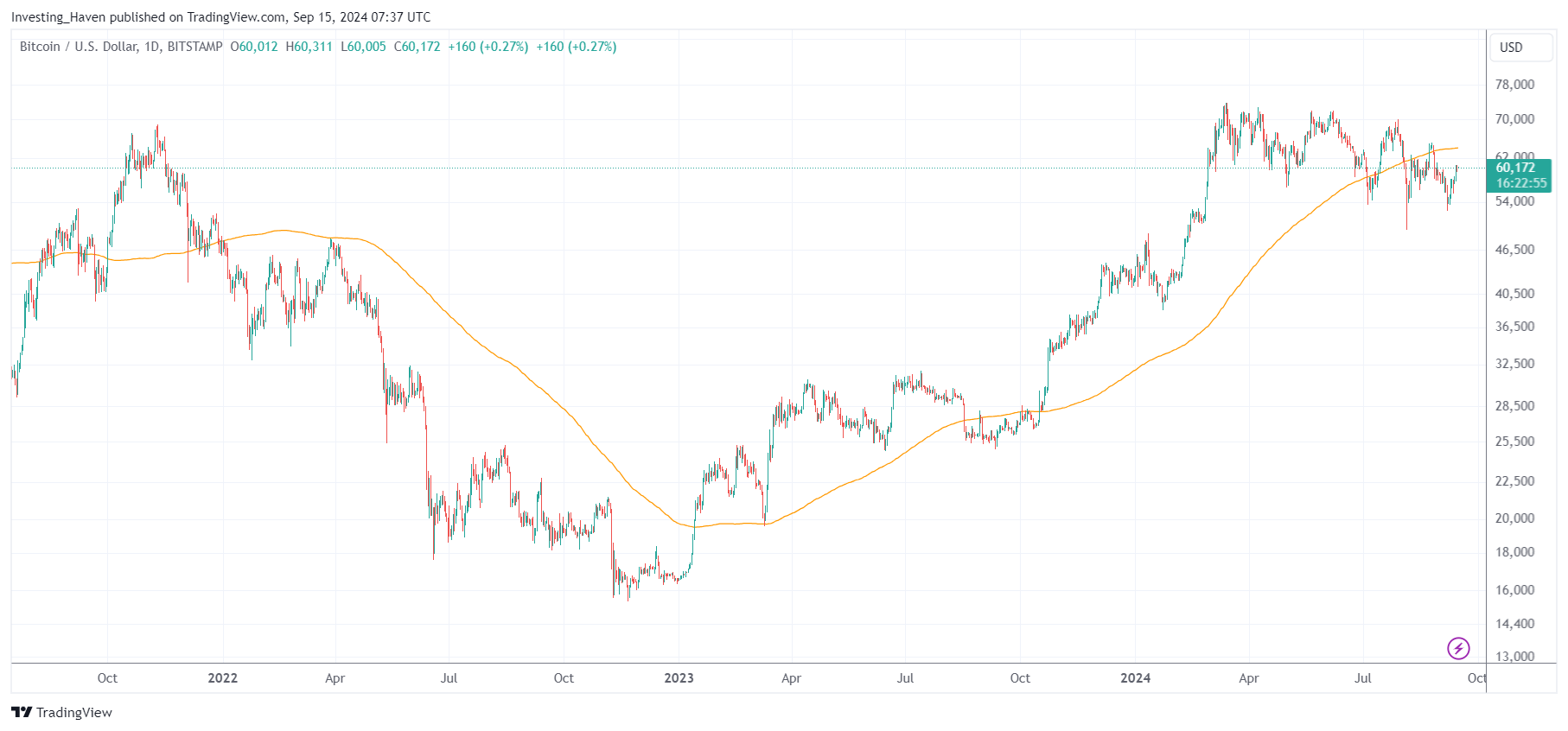The height and width of the screenshot is (731, 1568).
Task: Click the 14,400 price axis label
Action: pyautogui.click(x=1514, y=624)
